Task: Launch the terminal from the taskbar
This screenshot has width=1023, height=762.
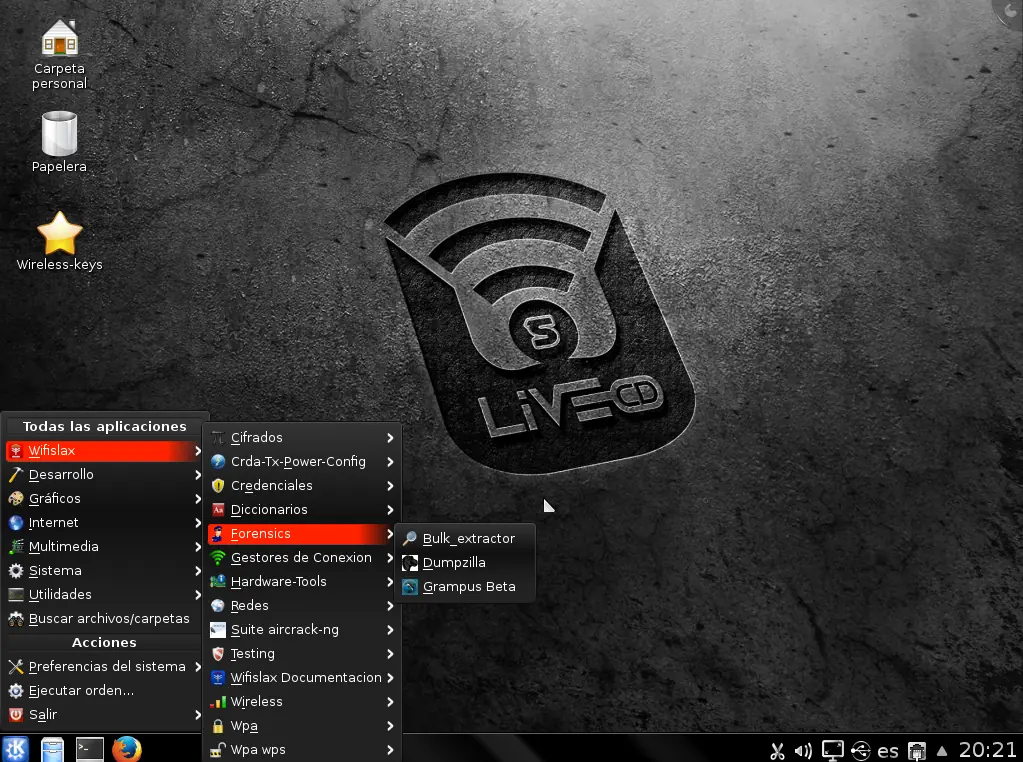Action: pos(89,749)
